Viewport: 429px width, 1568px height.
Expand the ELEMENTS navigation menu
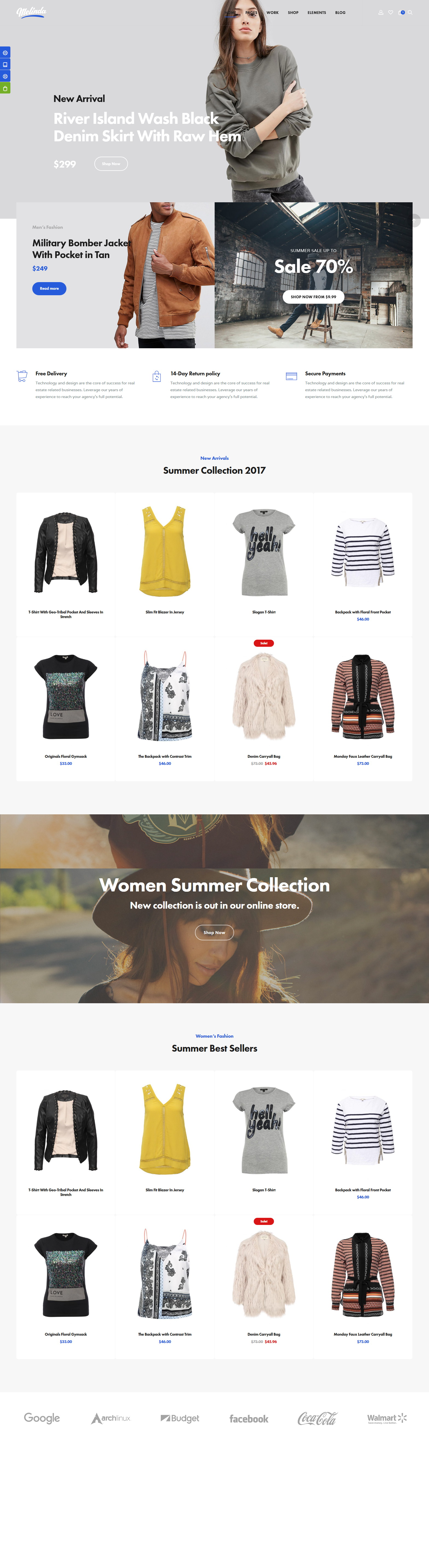click(316, 12)
